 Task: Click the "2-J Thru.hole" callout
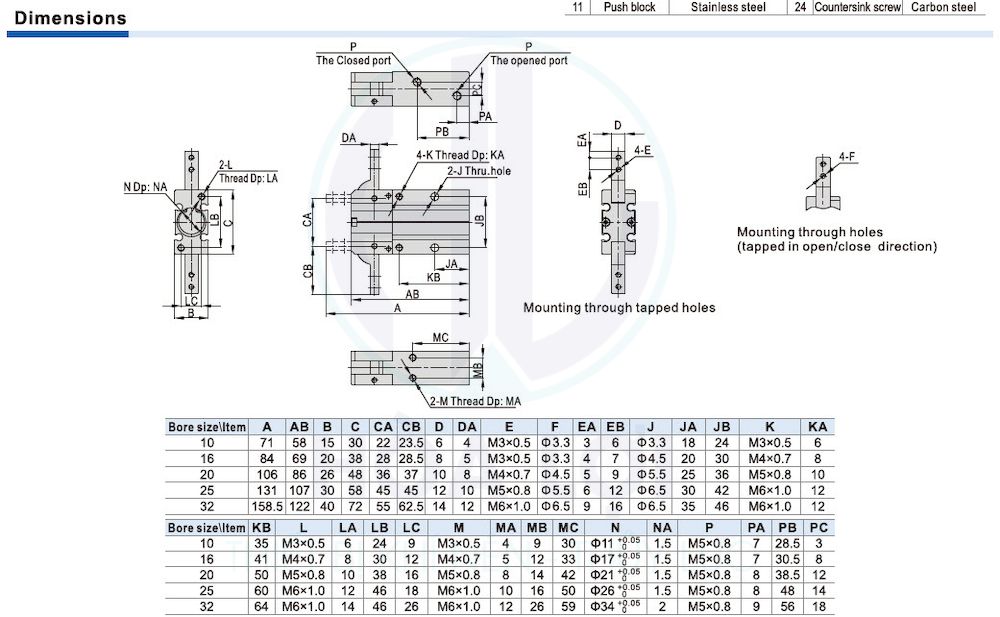click(x=478, y=171)
